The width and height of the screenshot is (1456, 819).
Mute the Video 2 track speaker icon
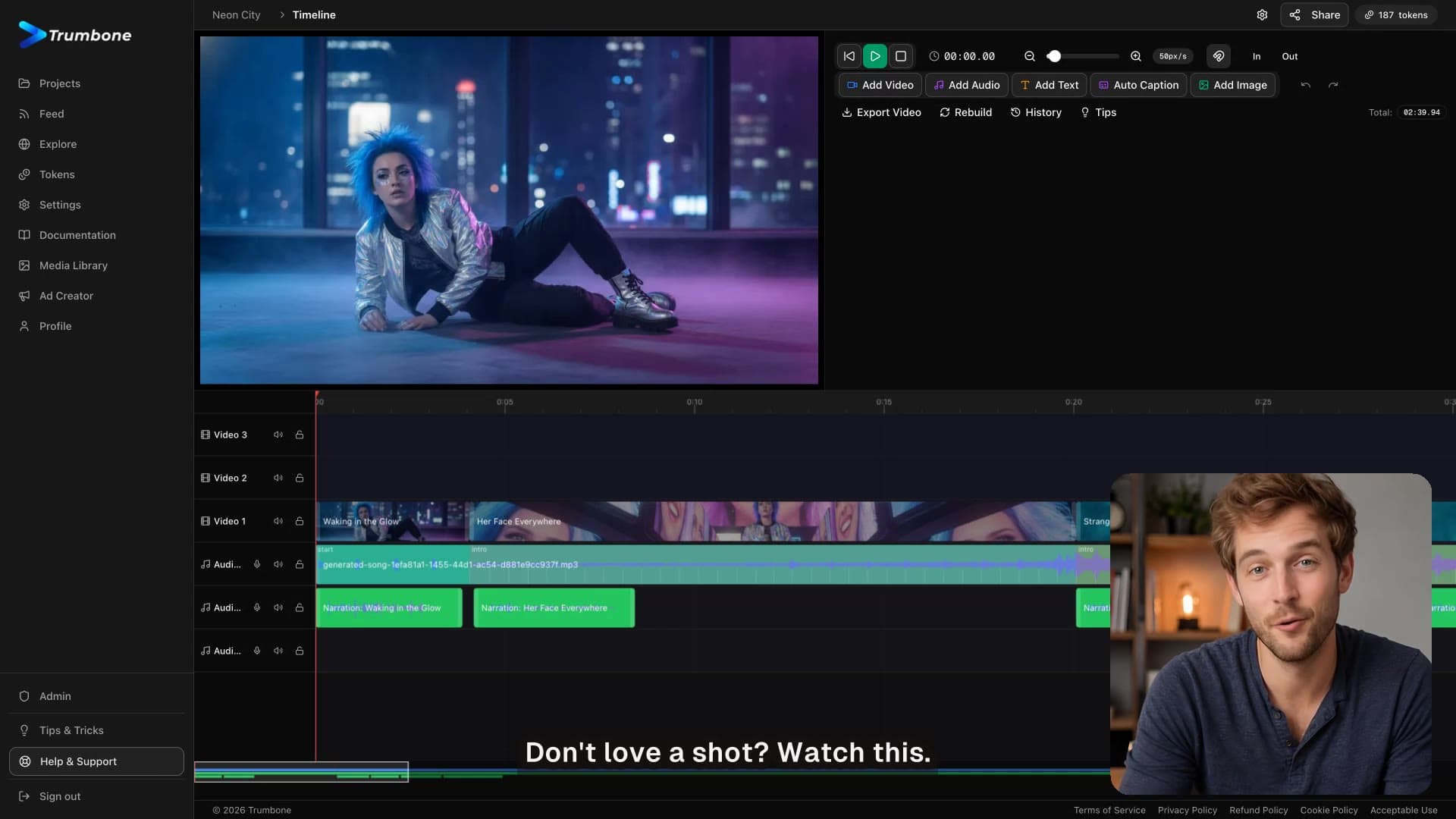278,478
